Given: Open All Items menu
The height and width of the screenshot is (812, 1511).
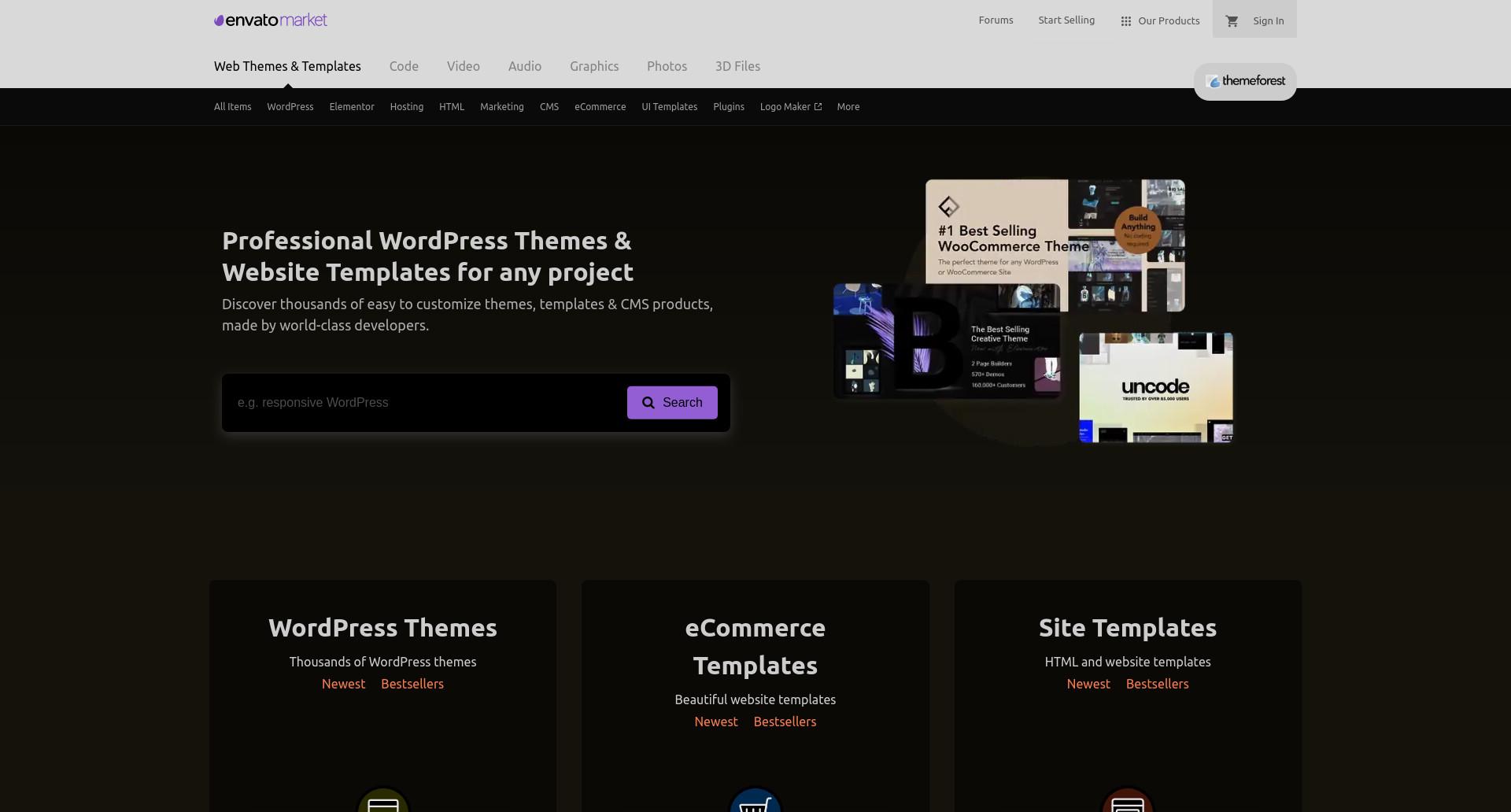Looking at the screenshot, I should [233, 107].
